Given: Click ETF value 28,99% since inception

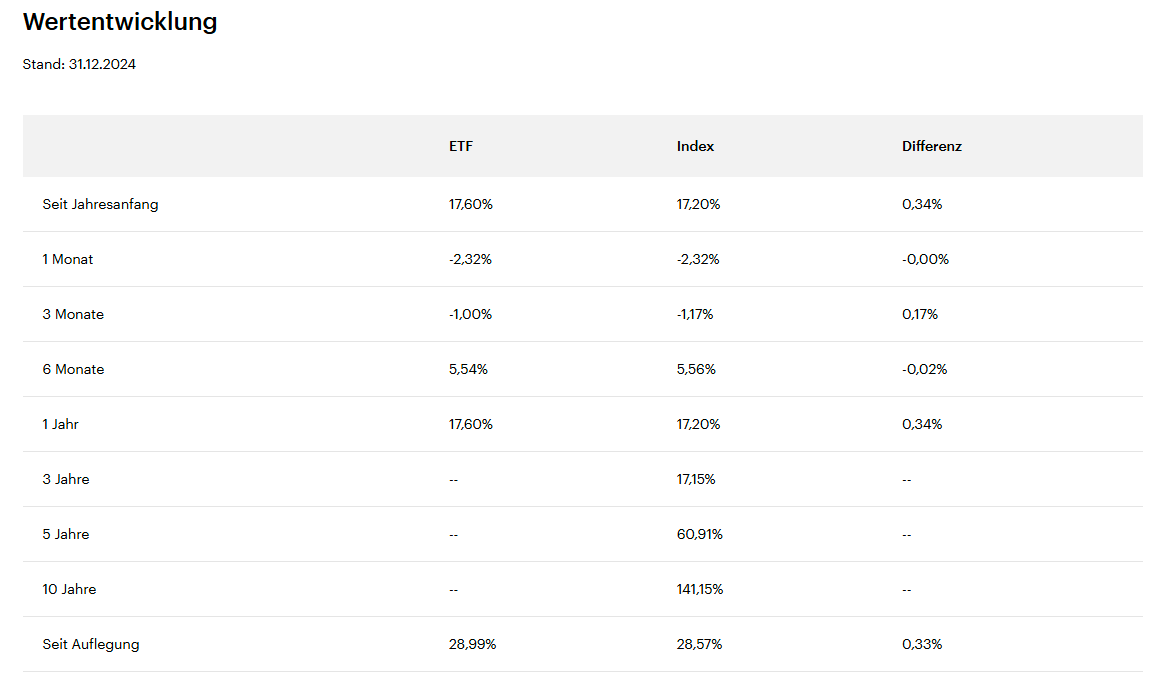Looking at the screenshot, I should [x=472, y=644].
